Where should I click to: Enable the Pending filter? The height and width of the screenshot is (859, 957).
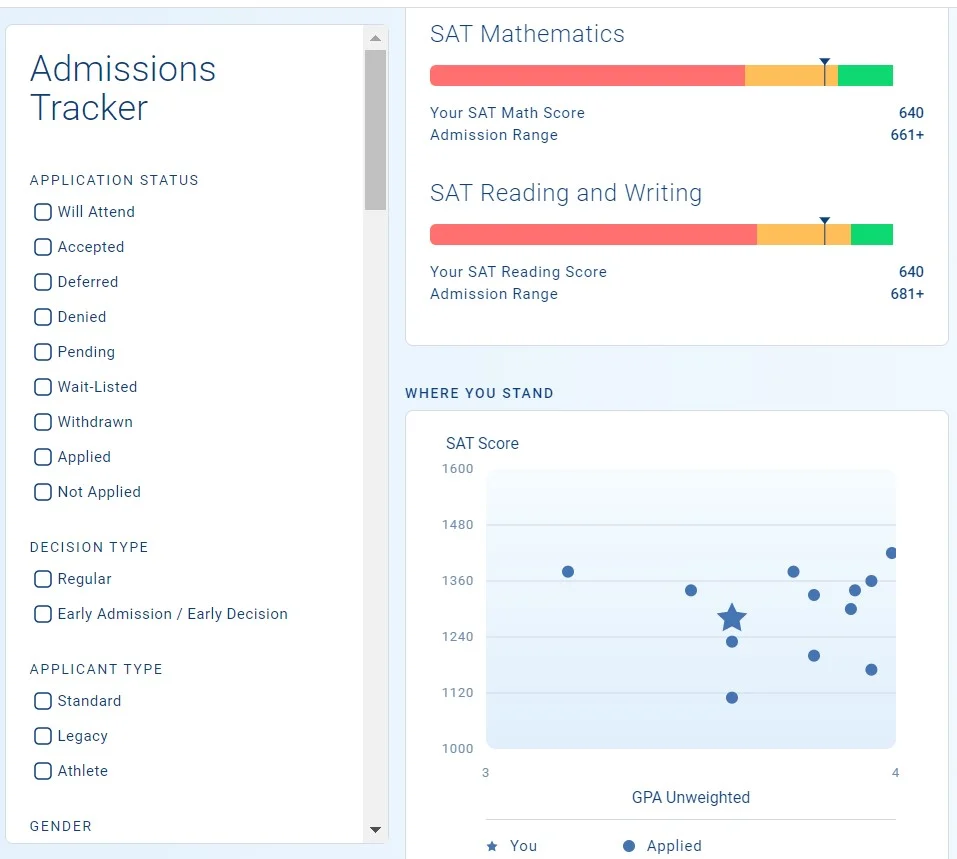pyautogui.click(x=43, y=352)
